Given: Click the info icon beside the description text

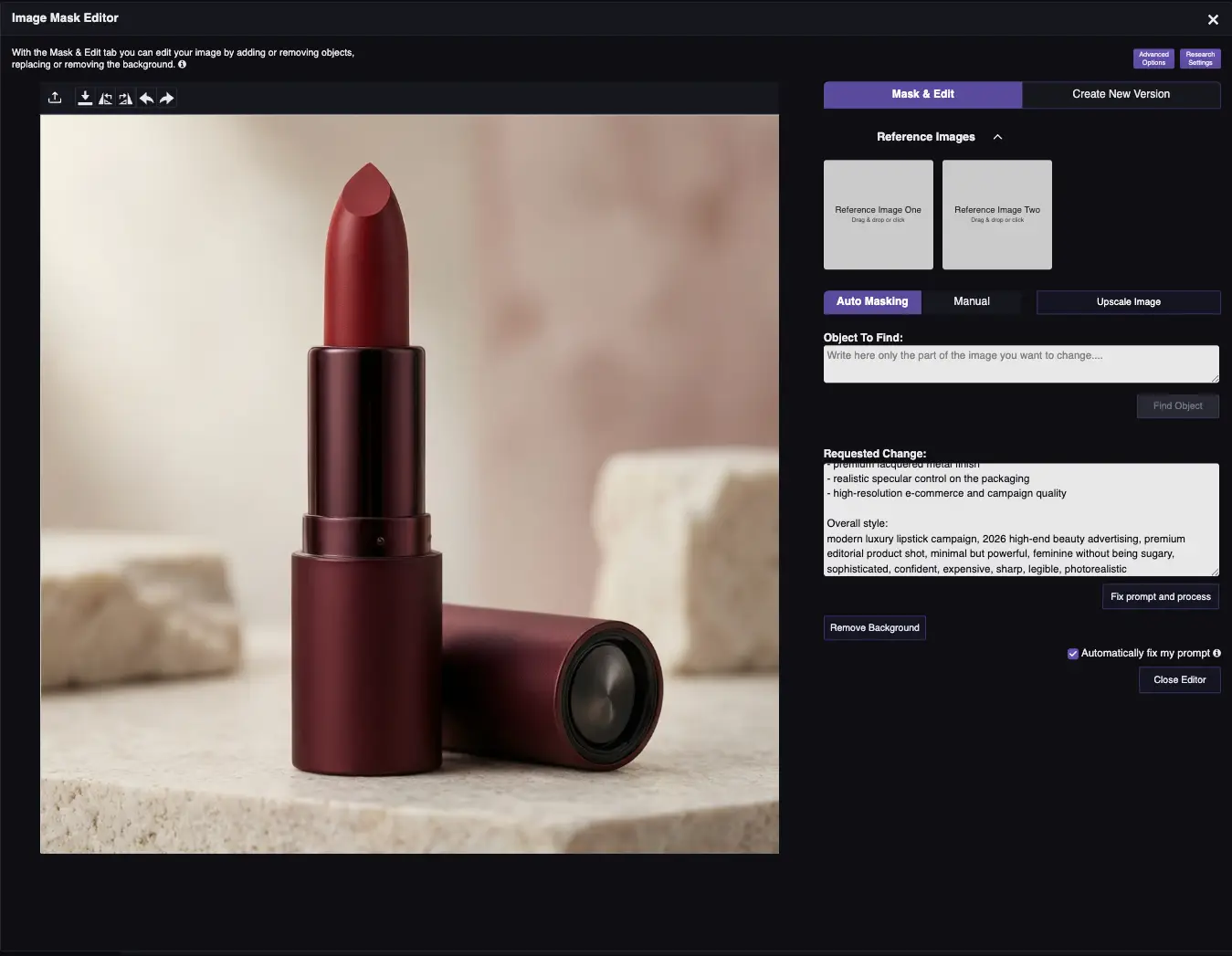Looking at the screenshot, I should click(183, 65).
